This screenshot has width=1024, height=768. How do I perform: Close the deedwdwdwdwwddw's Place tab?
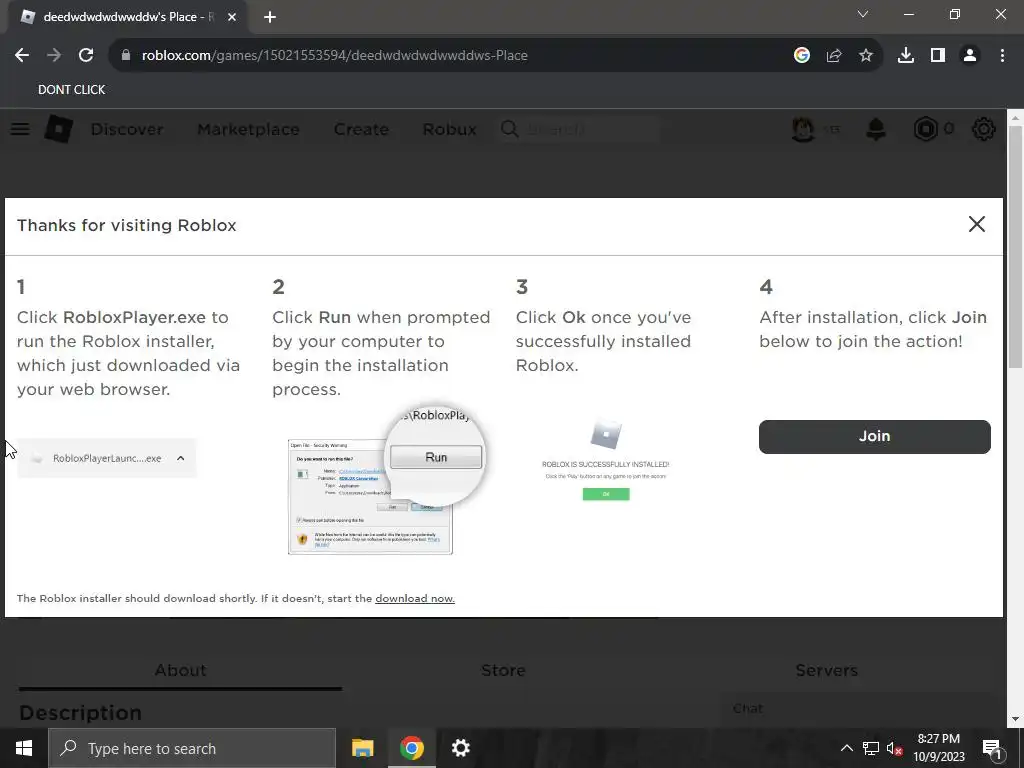[232, 18]
